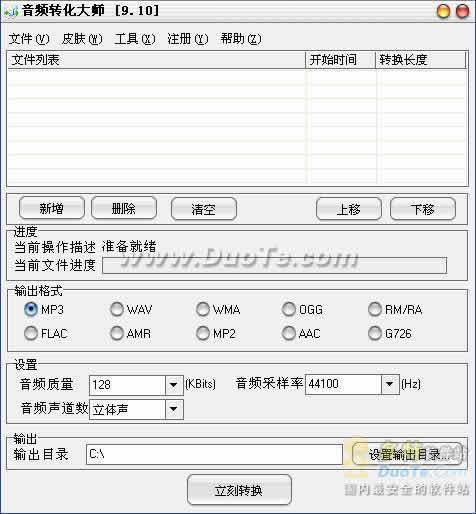
Task: Choose FLAC as the output format
Action: point(31,333)
